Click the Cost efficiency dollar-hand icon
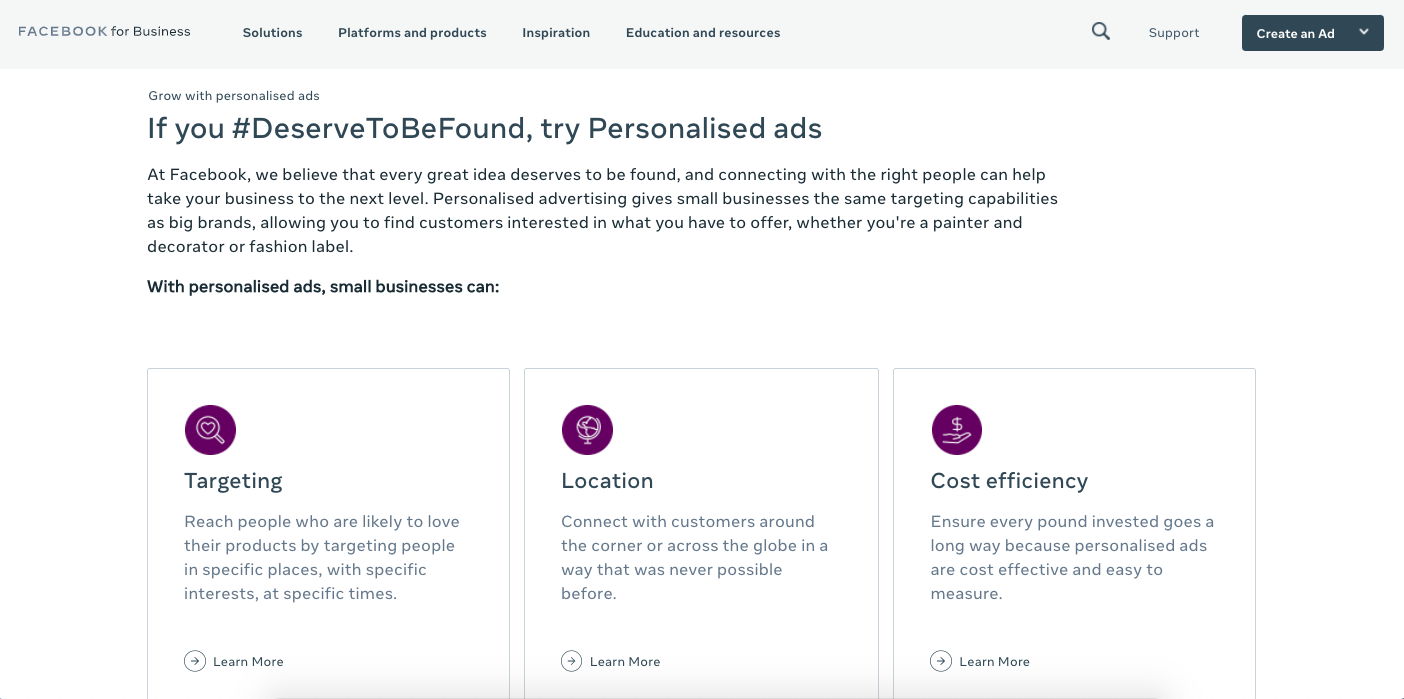Viewport: 1404px width, 699px height. [x=956, y=430]
